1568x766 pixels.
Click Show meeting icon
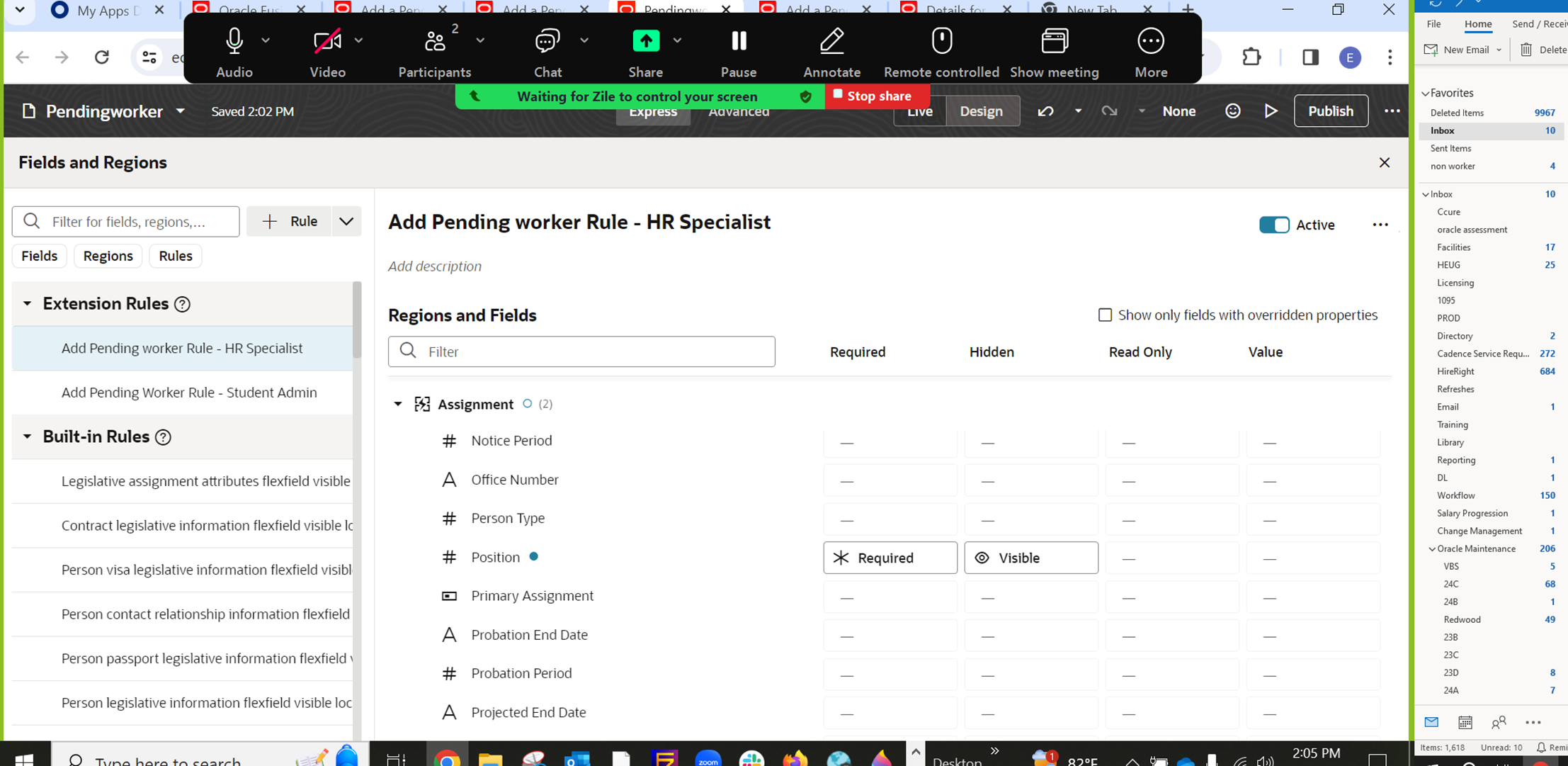[1055, 41]
